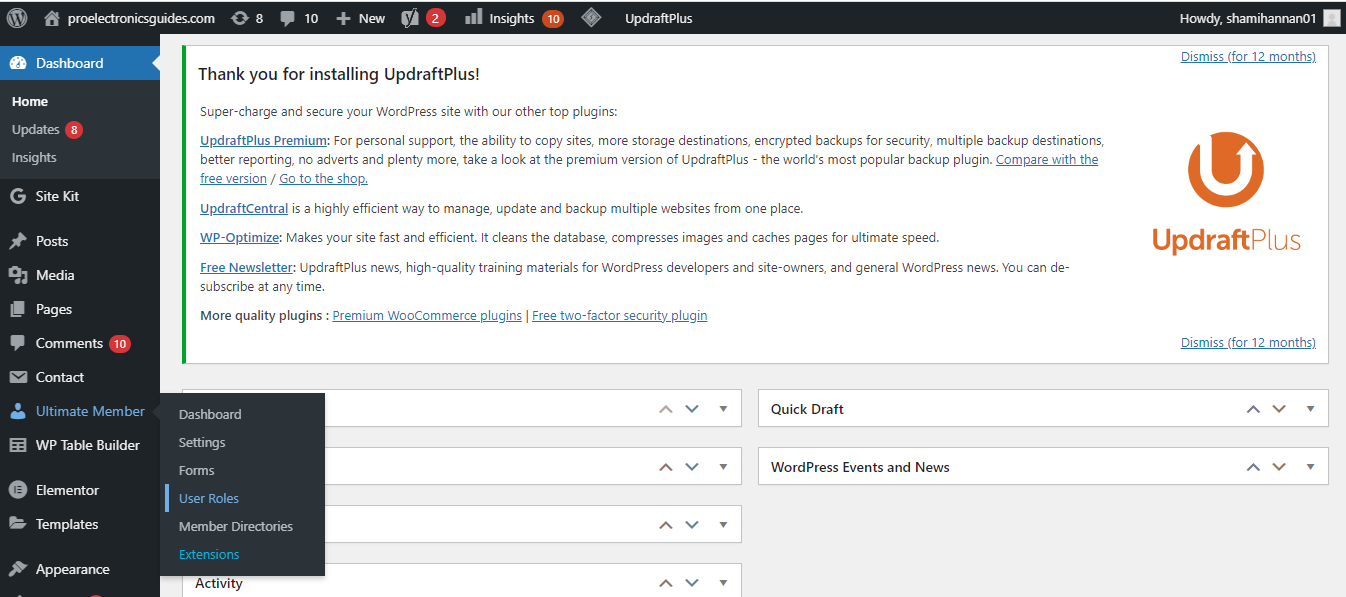Open comments via the speech bubble icon
This screenshot has height=597, width=1346.
(288, 17)
